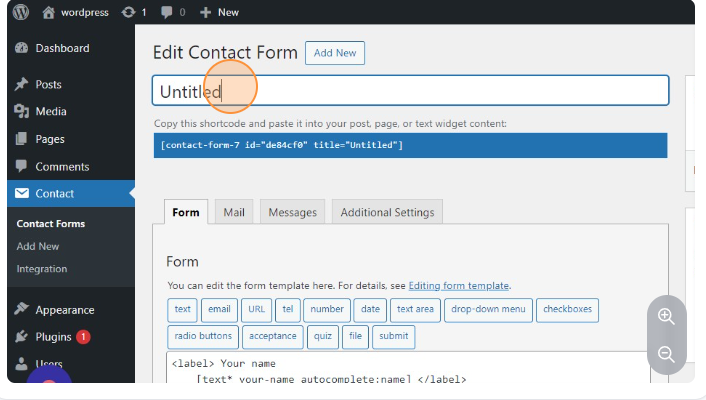Image resolution: width=706 pixels, height=400 pixels.
Task: Switch to the Mail tab
Action: (x=234, y=212)
